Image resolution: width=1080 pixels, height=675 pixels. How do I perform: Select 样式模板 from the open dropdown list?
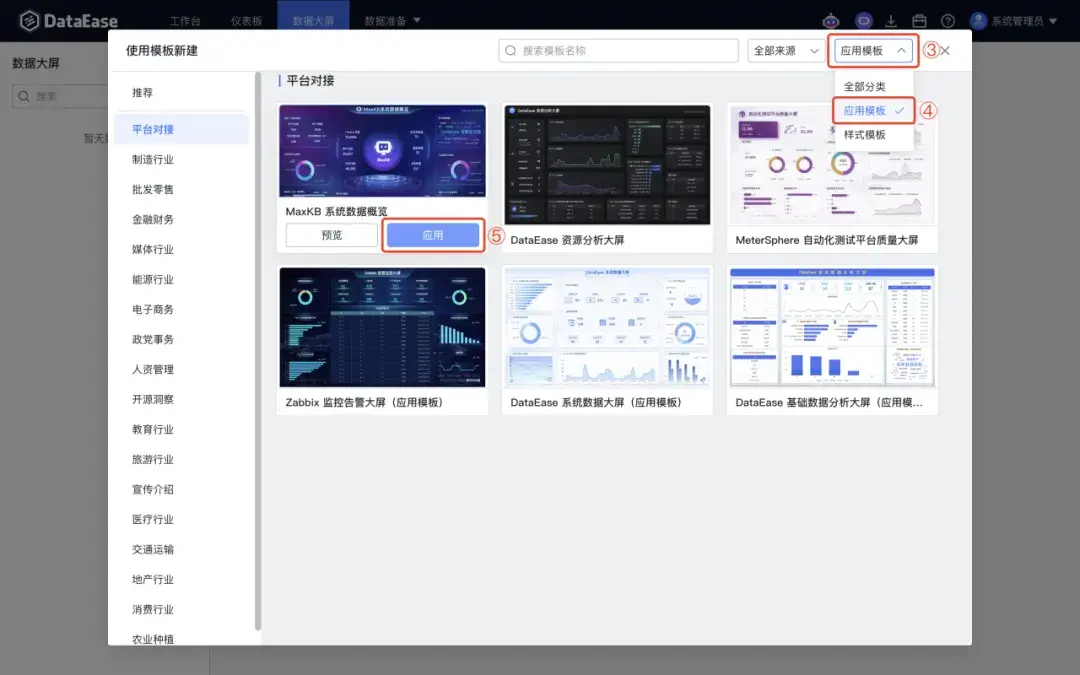tap(864, 133)
